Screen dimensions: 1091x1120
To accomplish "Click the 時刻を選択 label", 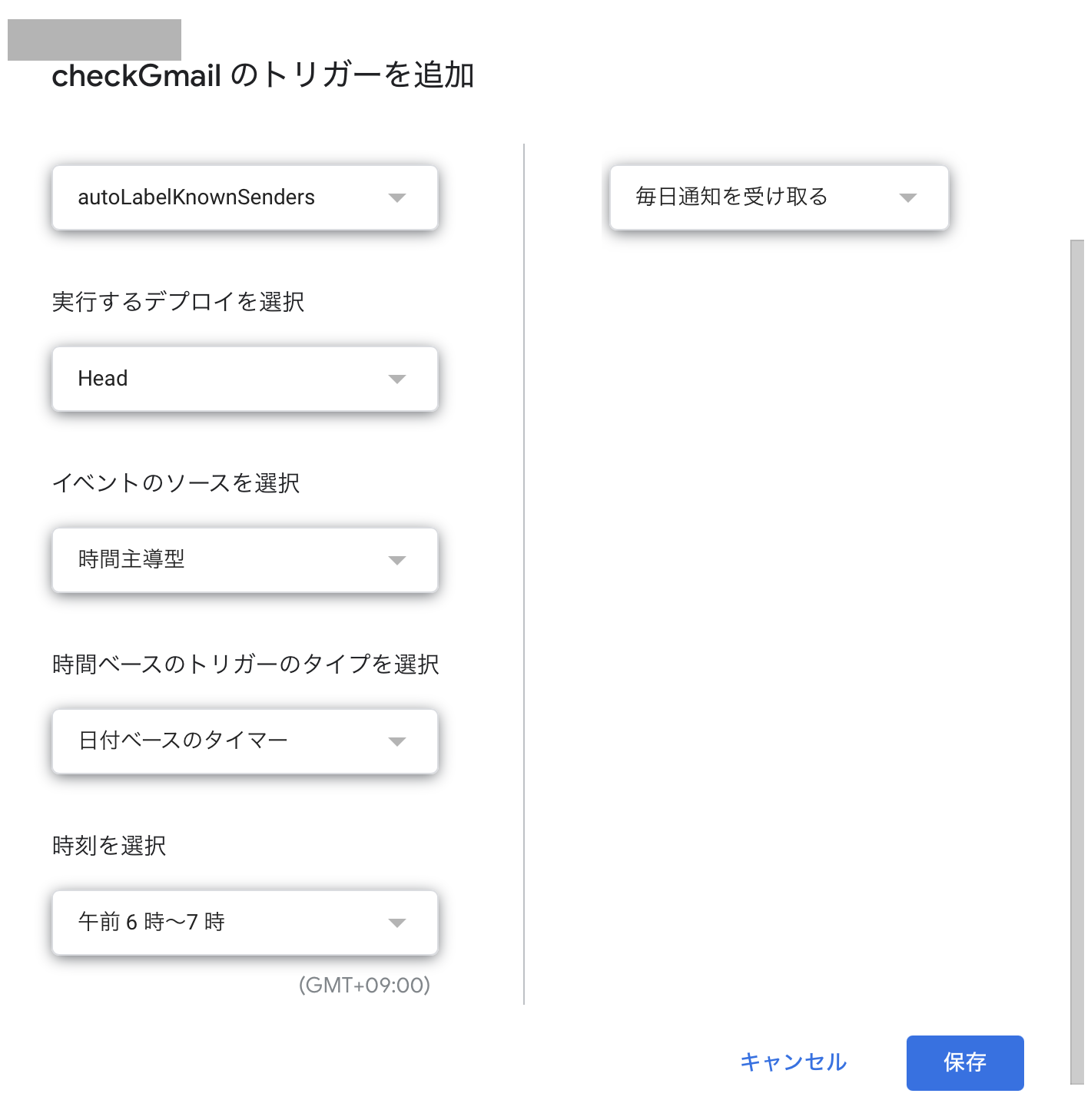I will point(108,846).
